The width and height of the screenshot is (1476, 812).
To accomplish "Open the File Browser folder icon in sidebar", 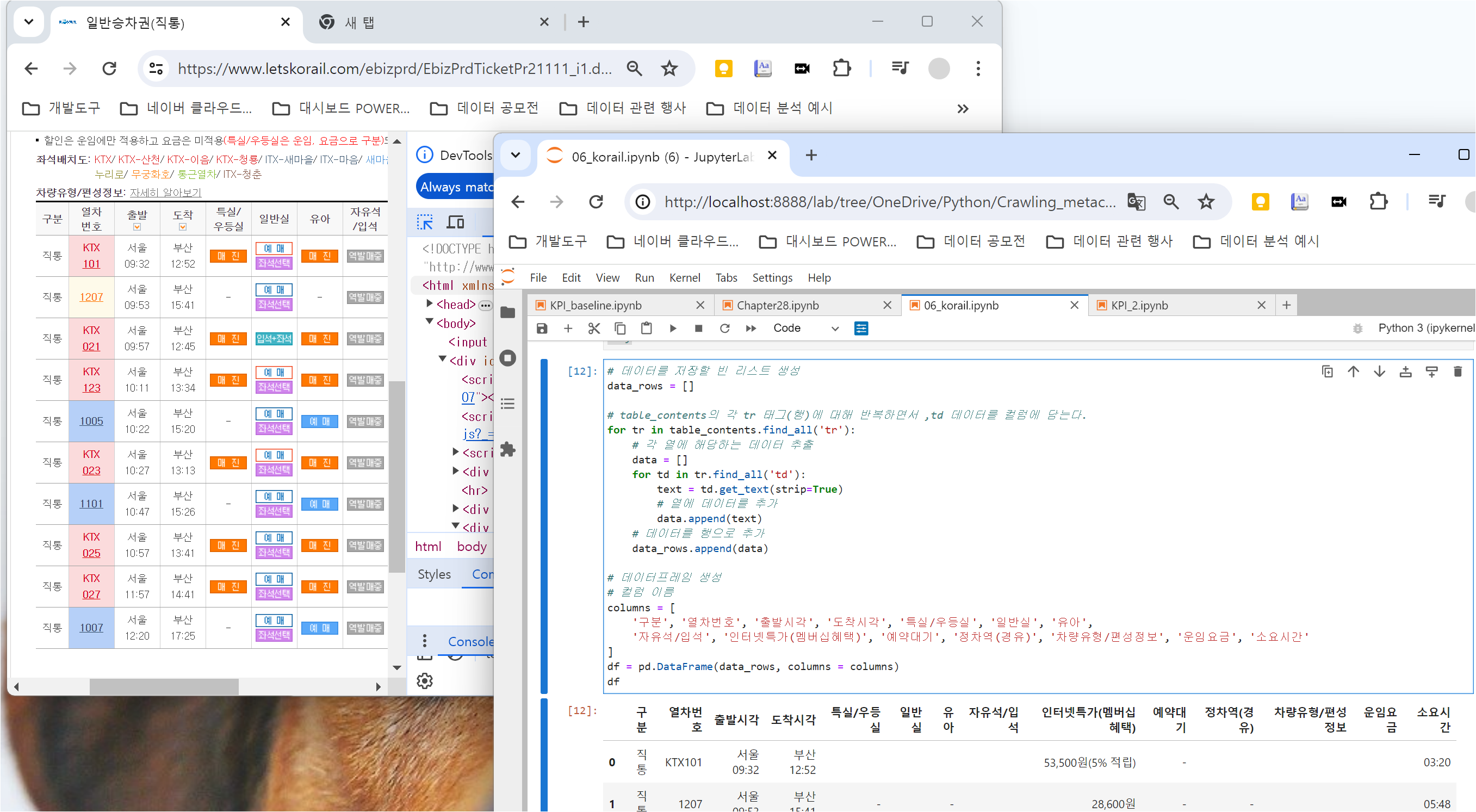I will click(507, 312).
